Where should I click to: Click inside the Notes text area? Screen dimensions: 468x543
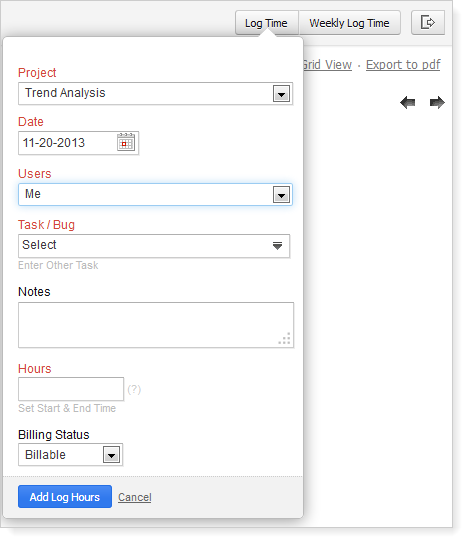click(x=156, y=325)
